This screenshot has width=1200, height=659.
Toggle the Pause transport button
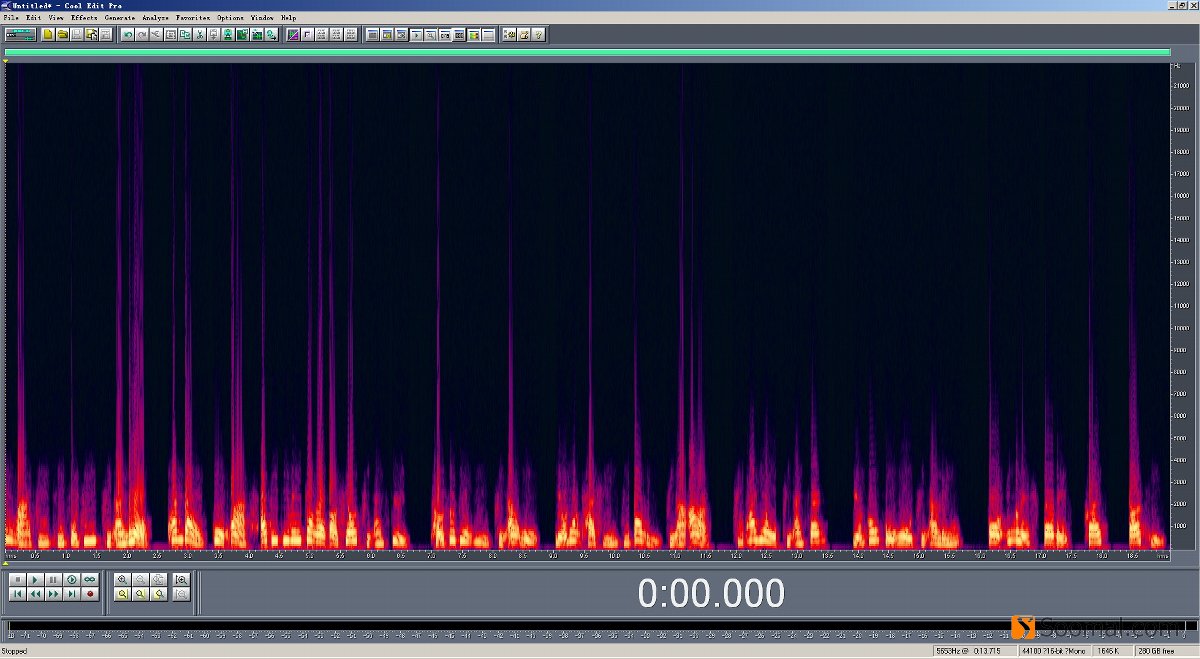click(53, 580)
